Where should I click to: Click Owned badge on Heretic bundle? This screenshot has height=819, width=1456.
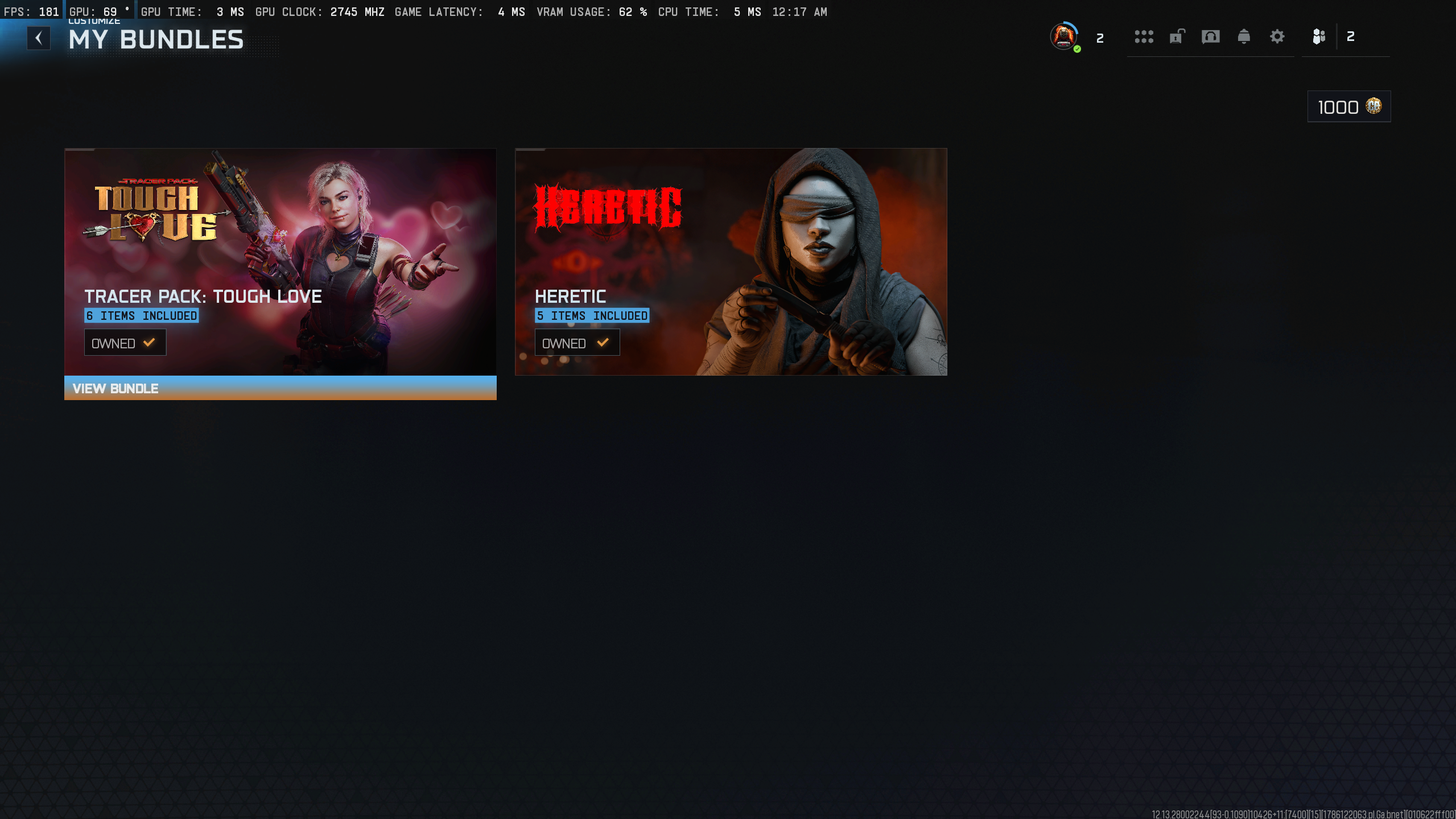577,343
